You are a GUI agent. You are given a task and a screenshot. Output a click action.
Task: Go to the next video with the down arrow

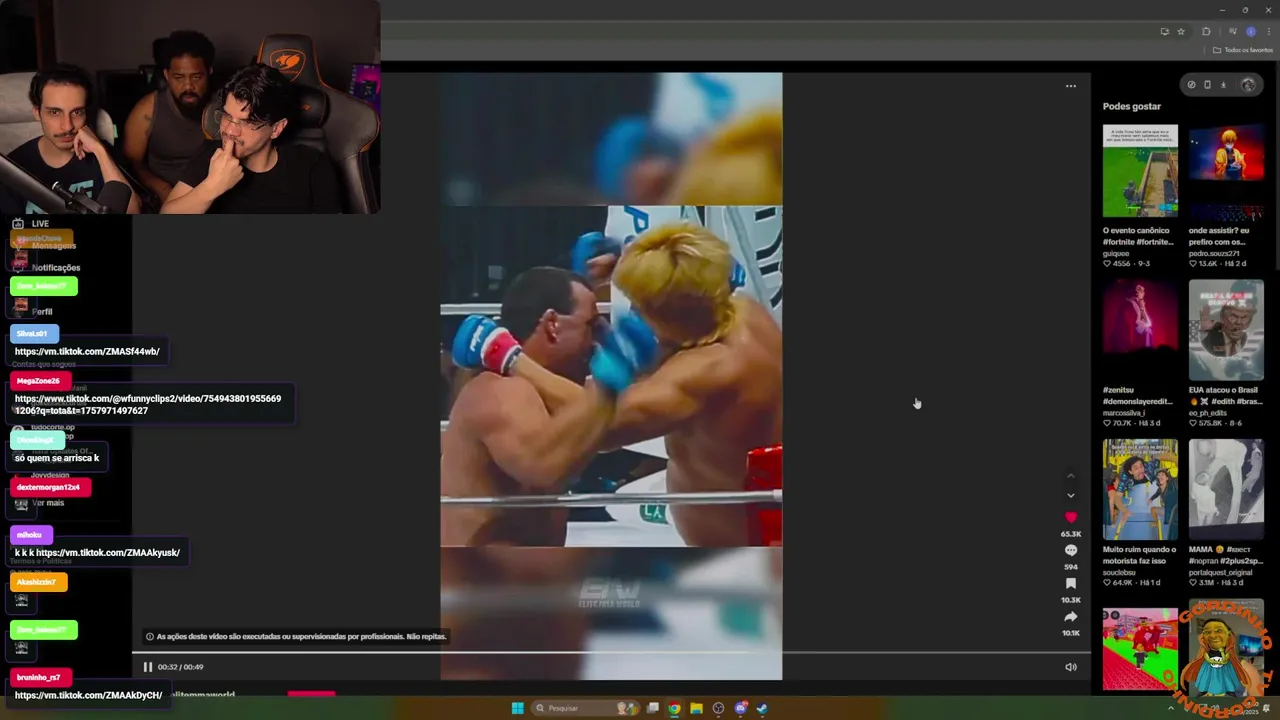tap(1070, 495)
